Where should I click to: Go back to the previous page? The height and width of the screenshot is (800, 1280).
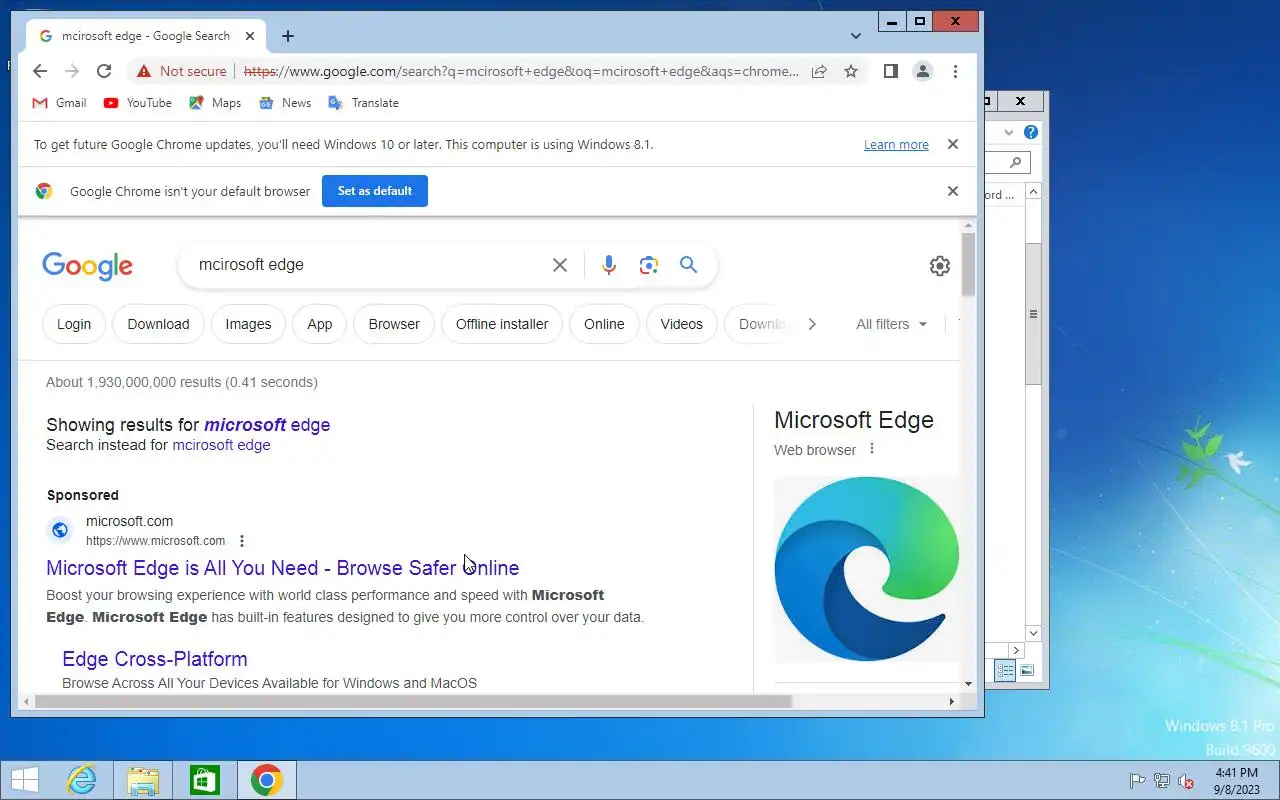click(40, 71)
